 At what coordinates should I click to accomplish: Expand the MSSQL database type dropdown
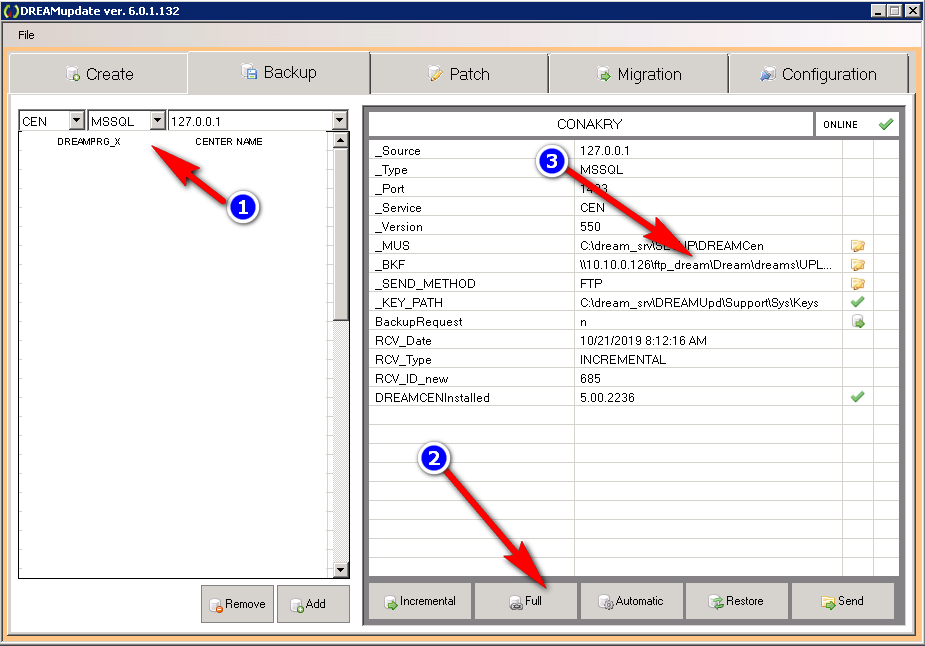click(x=158, y=120)
